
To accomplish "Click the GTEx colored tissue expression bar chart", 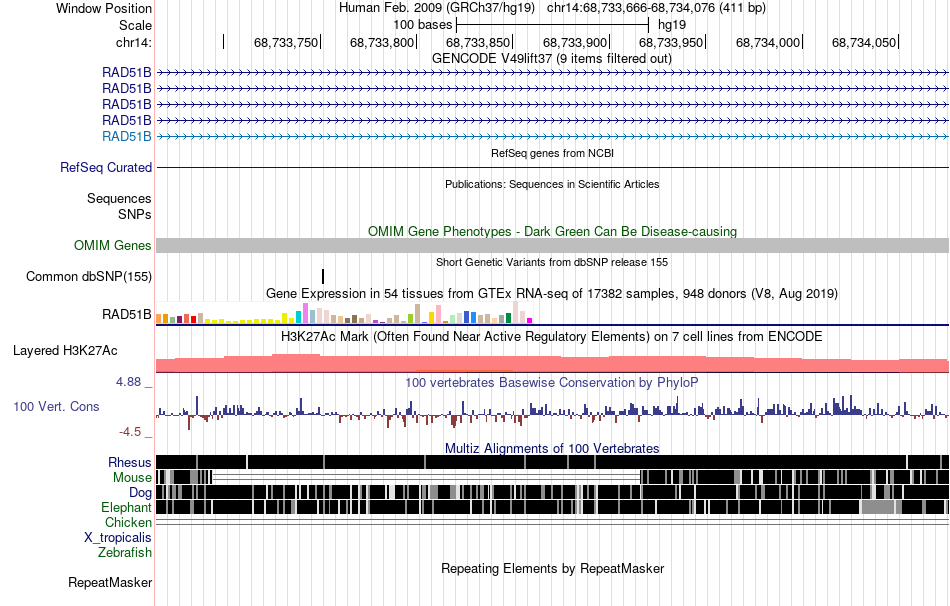I will (x=344, y=313).
